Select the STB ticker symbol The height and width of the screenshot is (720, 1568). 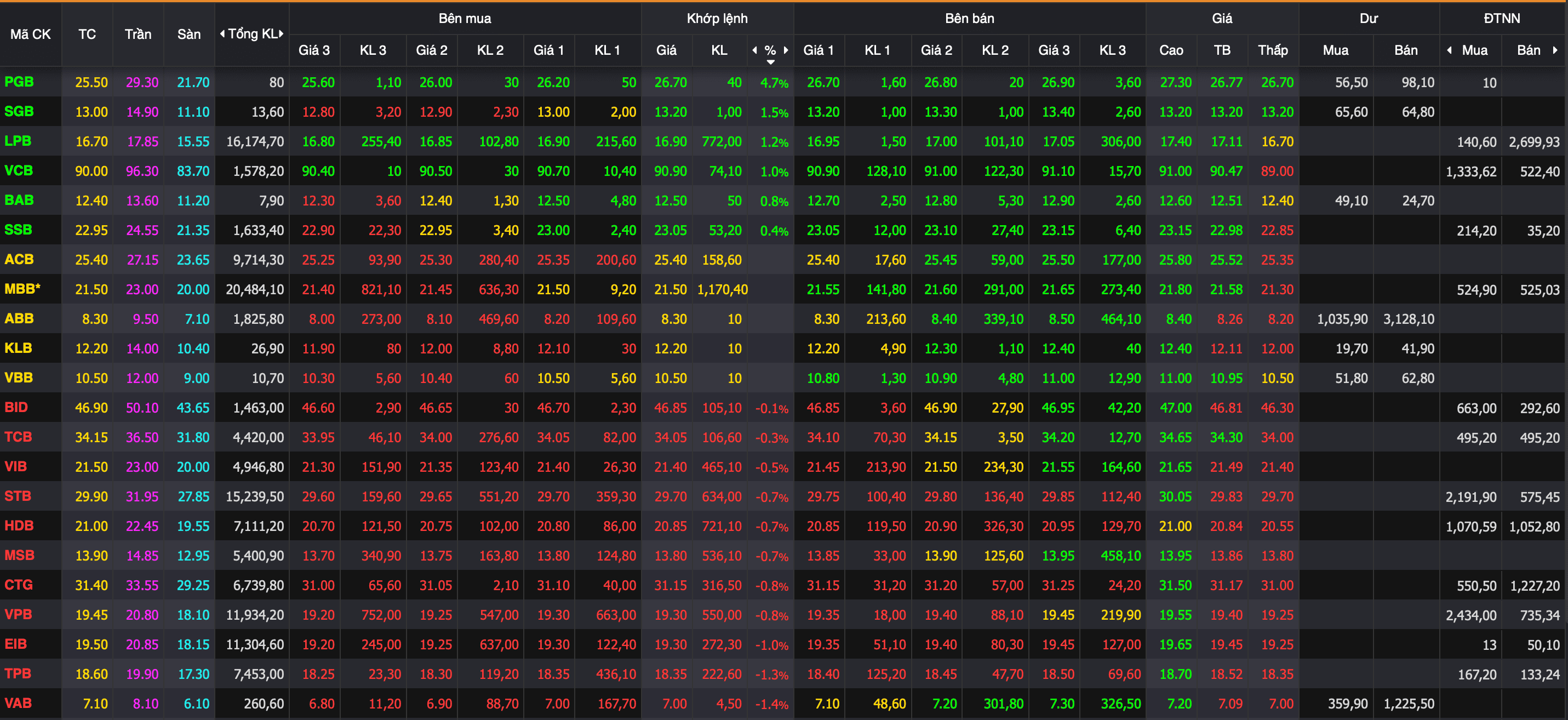[x=18, y=496]
